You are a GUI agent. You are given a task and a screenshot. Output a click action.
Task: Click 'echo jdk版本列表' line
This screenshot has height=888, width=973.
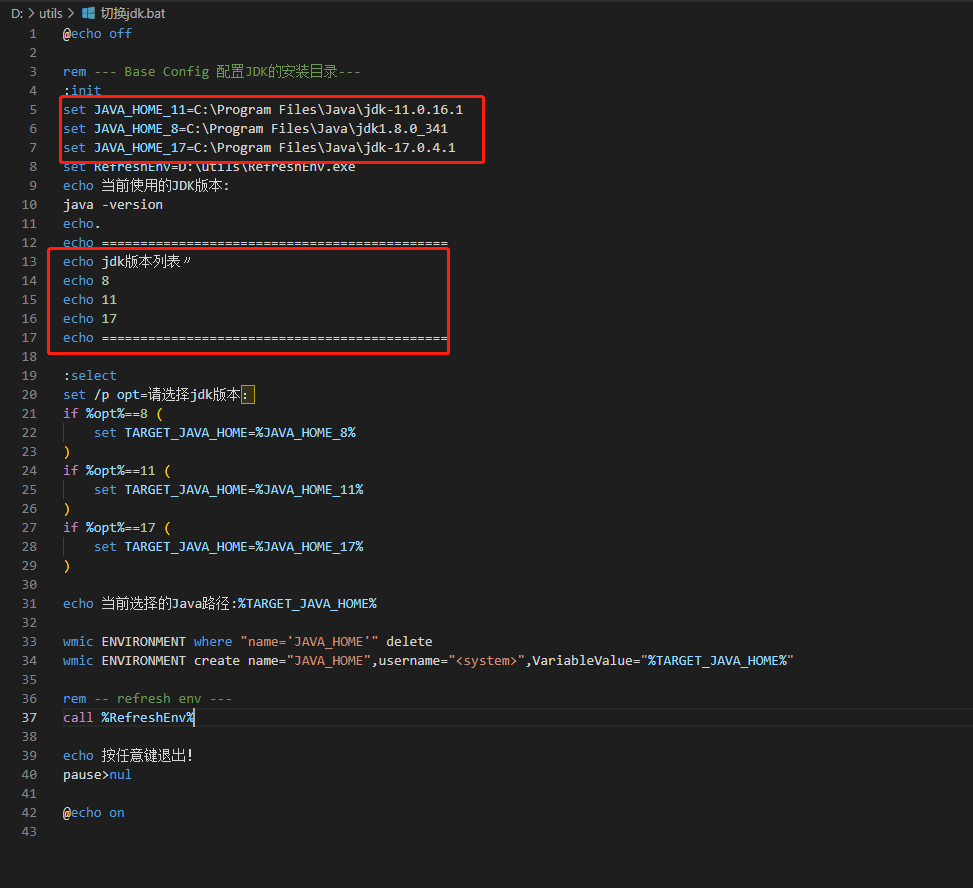coord(127,261)
